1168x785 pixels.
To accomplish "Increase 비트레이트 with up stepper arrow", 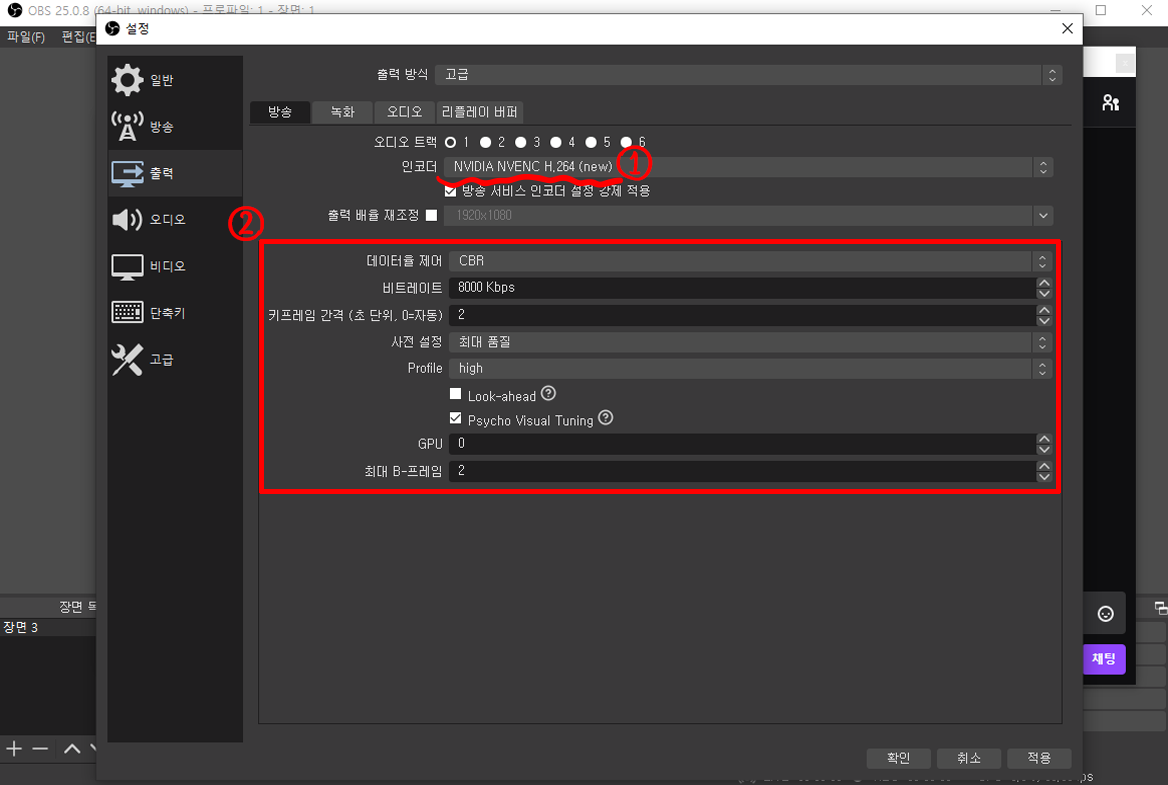I will coord(1044,282).
